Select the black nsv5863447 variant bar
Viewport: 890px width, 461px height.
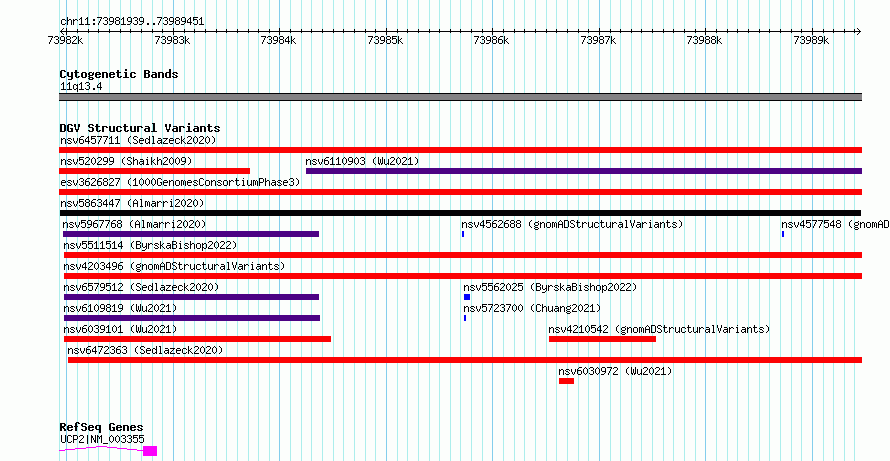click(460, 213)
